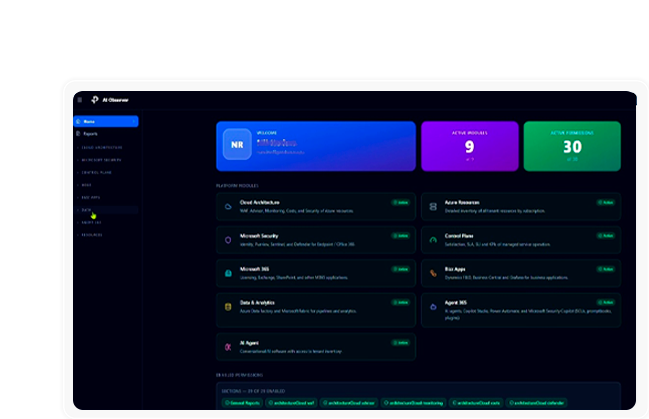Click the Active Permissions 30 card

[x=572, y=146]
